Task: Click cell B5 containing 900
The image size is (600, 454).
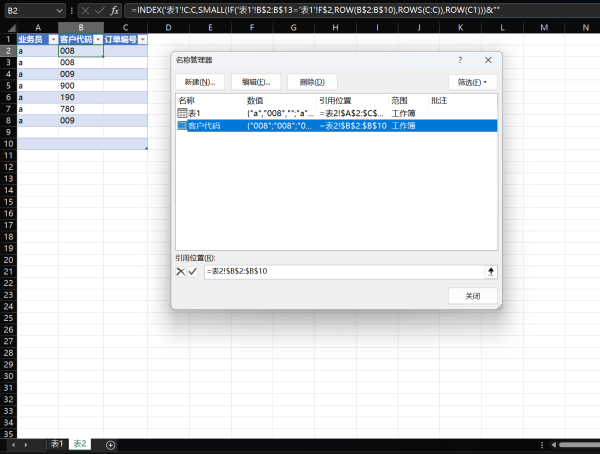Action: click(81, 86)
